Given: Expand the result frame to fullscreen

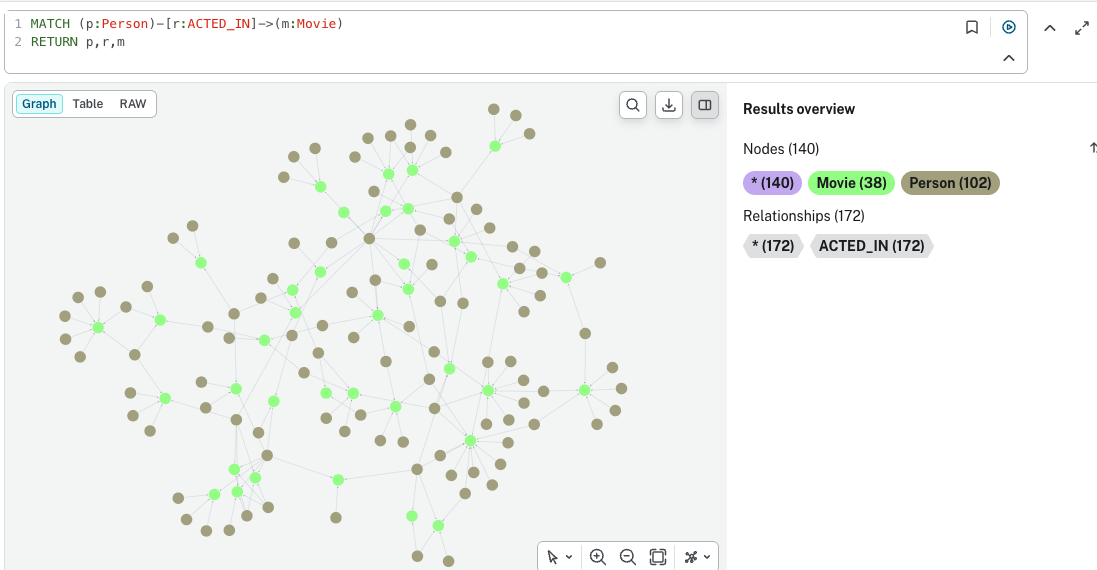Looking at the screenshot, I should 1082,28.
